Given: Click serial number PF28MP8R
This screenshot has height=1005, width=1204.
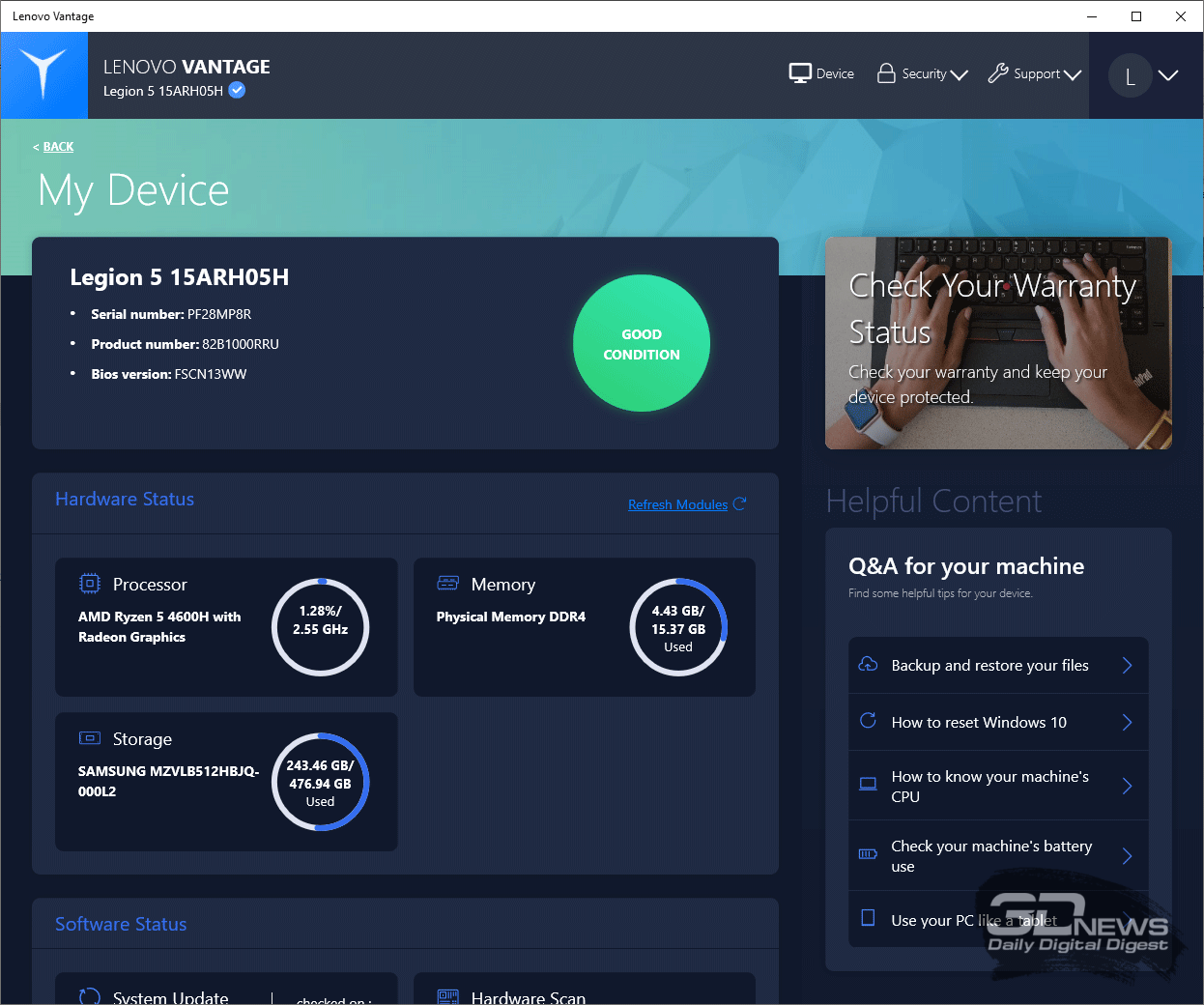Looking at the screenshot, I should [x=219, y=314].
